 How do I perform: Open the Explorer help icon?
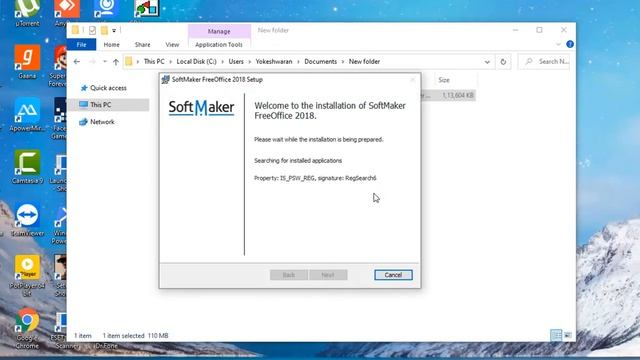[570, 44]
